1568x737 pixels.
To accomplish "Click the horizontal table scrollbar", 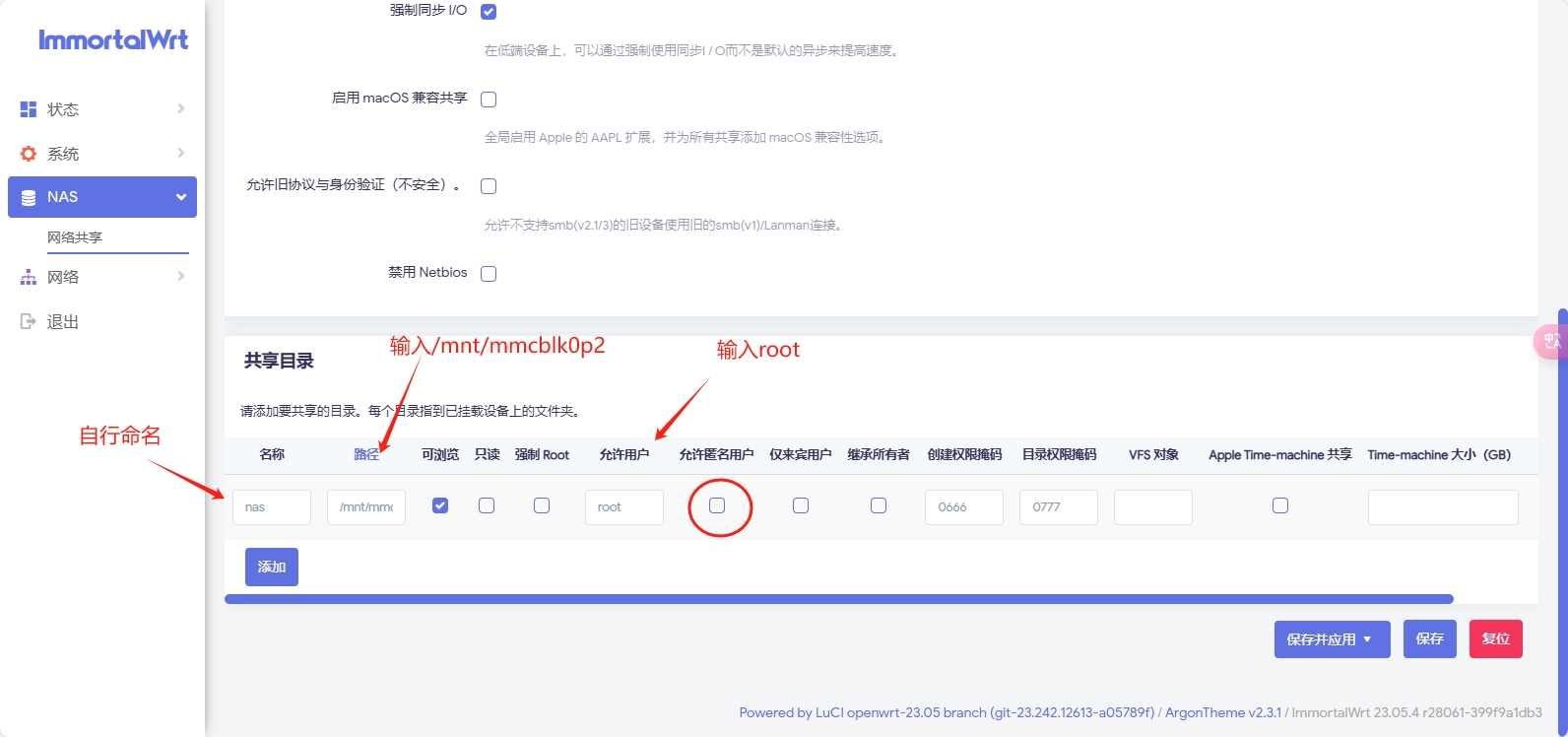I will [x=839, y=599].
